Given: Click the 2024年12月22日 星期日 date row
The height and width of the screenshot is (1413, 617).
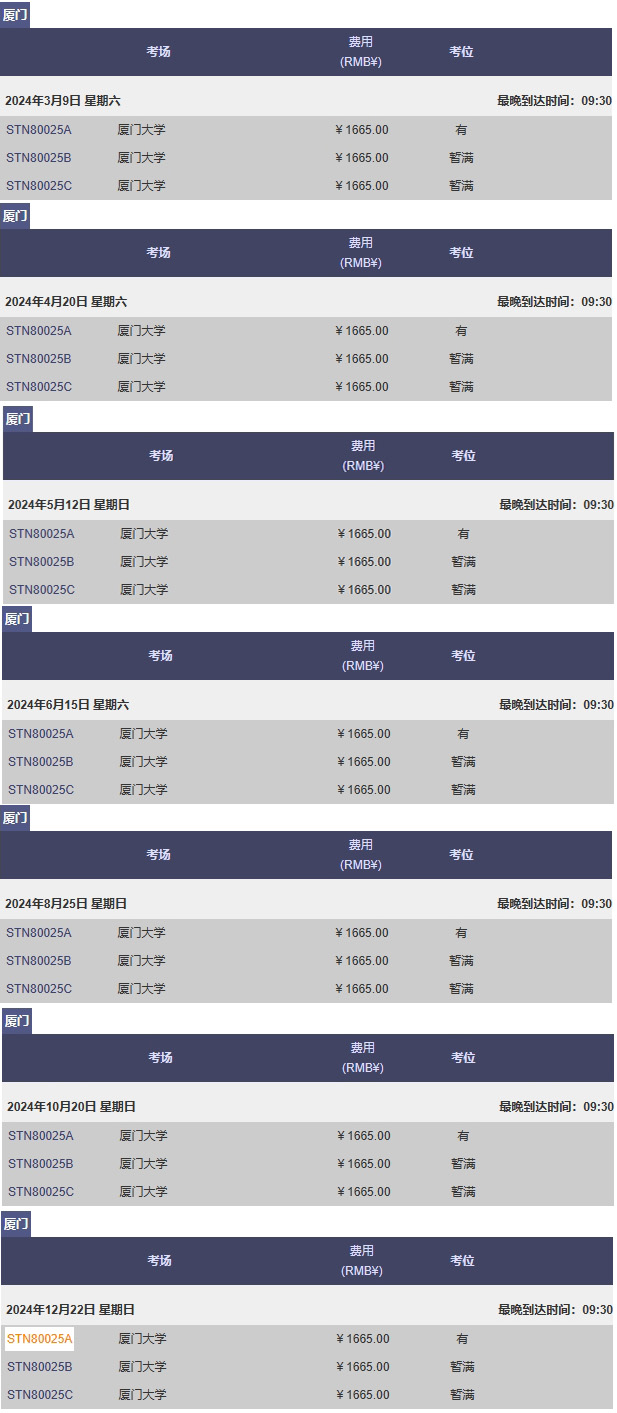Looking at the screenshot, I should tap(307, 1310).
